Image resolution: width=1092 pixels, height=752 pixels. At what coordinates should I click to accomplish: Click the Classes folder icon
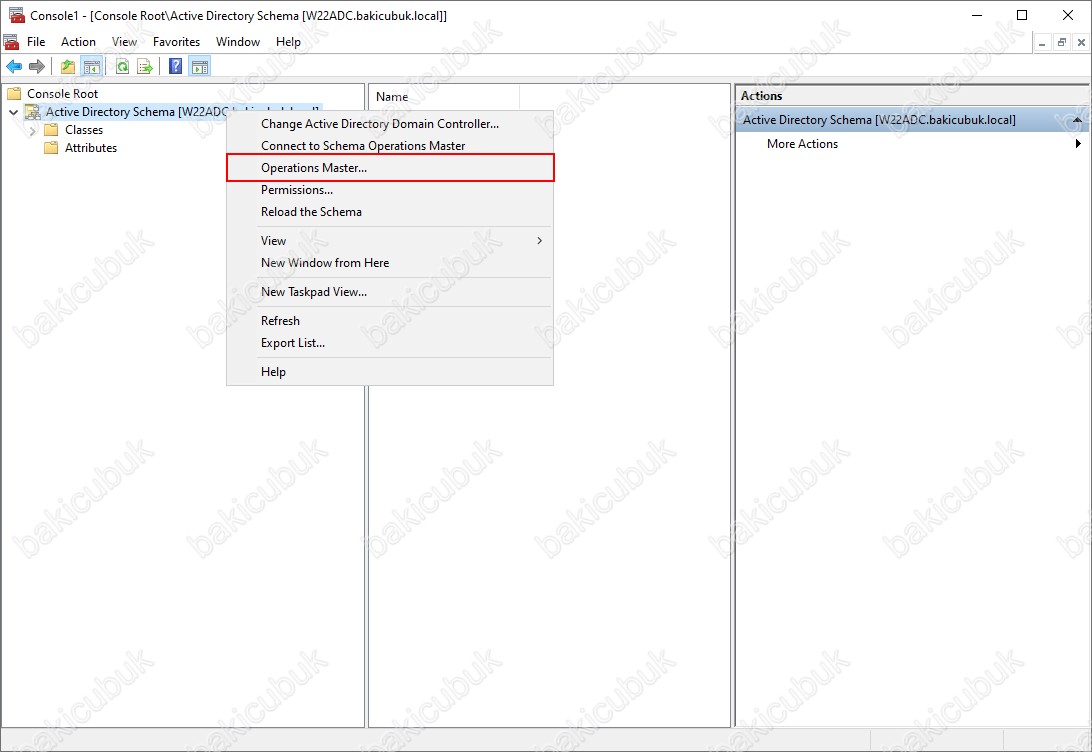coord(51,130)
